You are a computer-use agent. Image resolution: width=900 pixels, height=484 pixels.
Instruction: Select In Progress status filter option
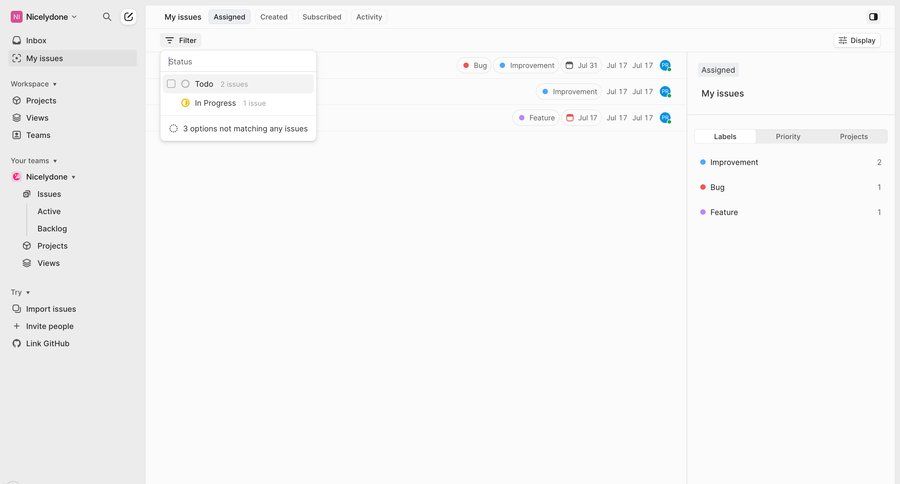[x=238, y=103]
